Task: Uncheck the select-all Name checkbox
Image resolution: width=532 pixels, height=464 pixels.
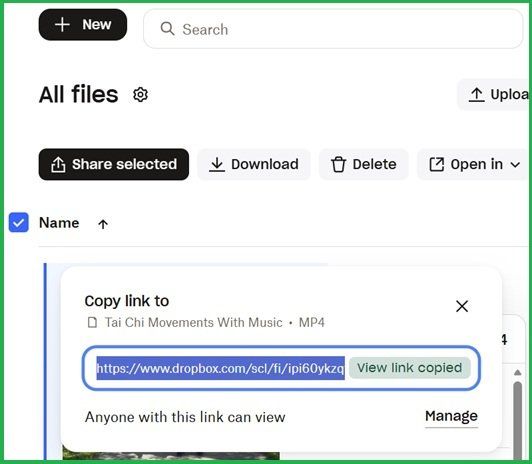Action: 19,223
